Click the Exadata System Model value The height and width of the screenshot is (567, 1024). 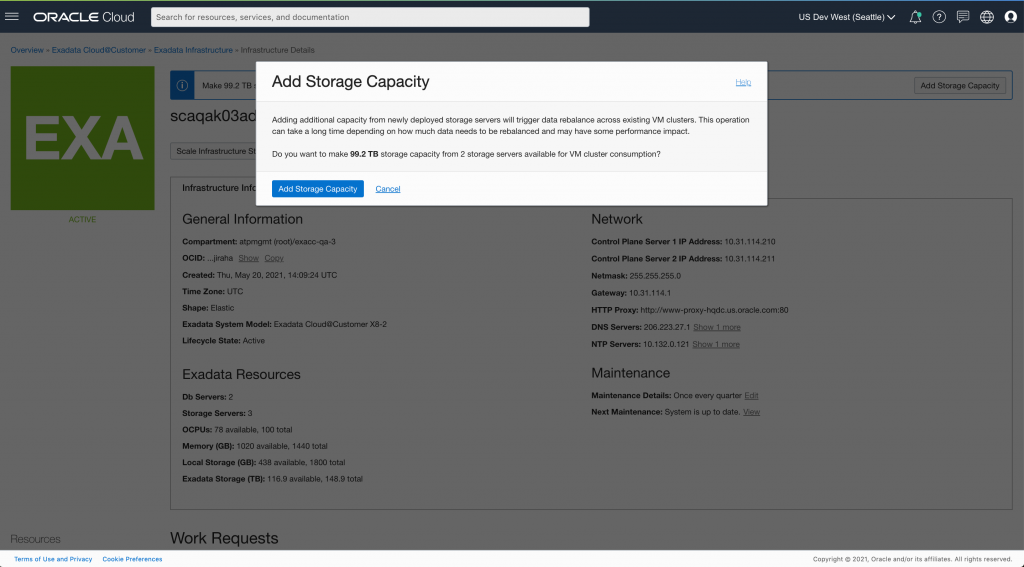(330, 324)
